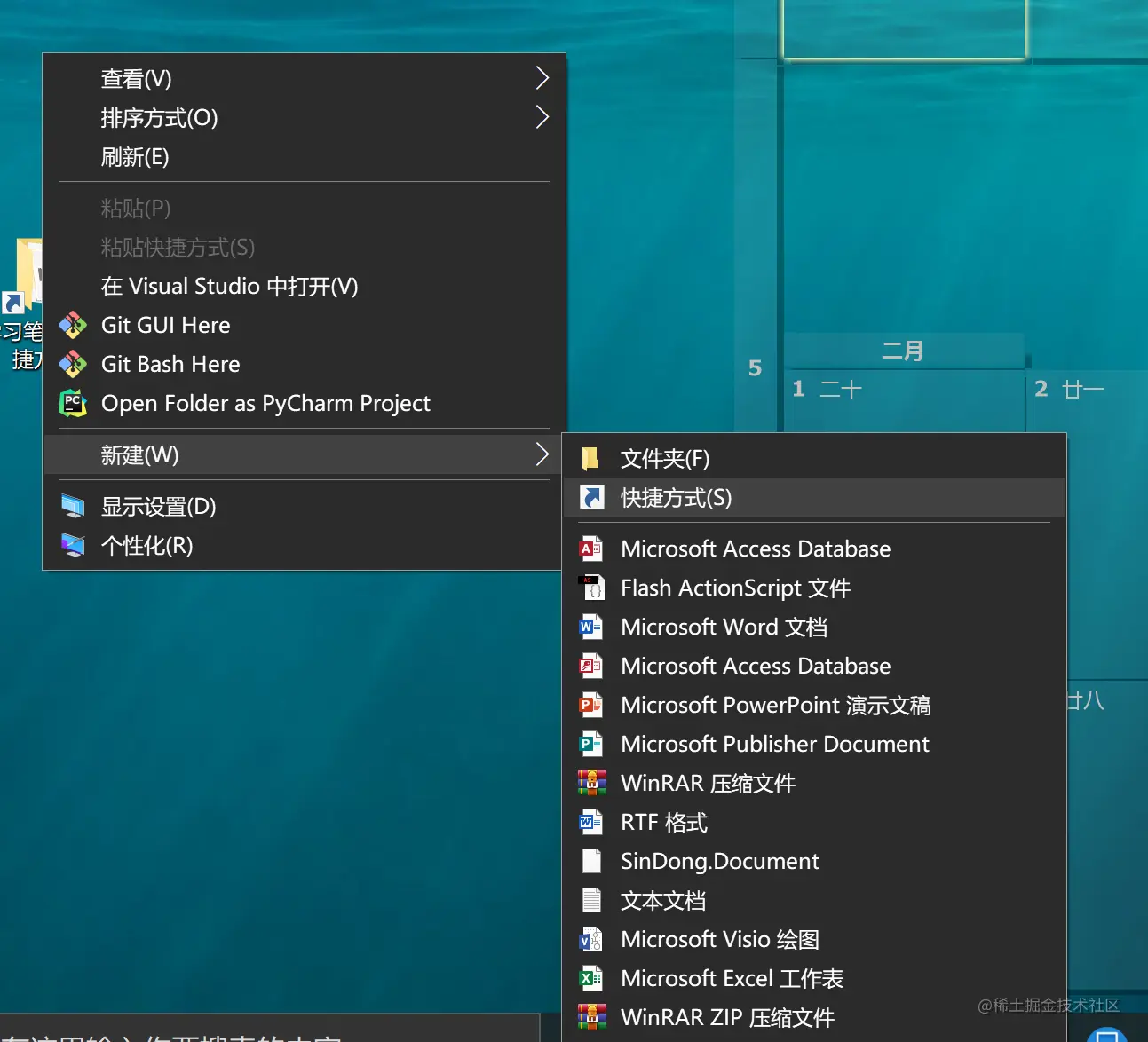Click calendar date 1 二十
Image resolution: width=1148 pixels, height=1042 pixels.
[x=827, y=389]
